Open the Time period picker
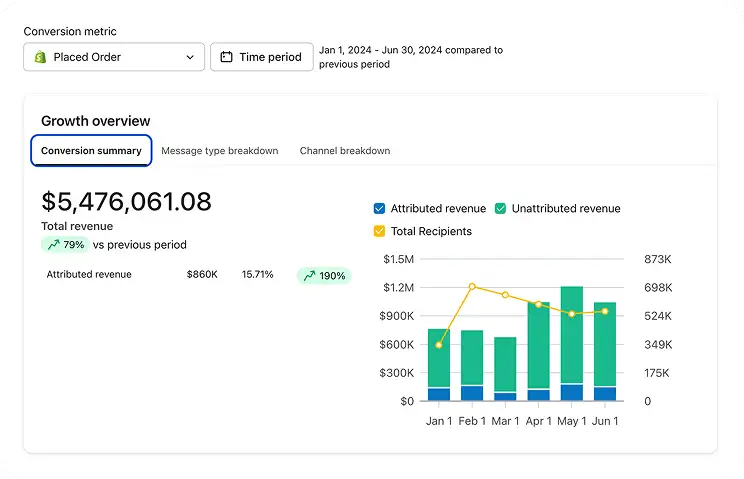The height and width of the screenshot is (479, 744). pos(262,57)
